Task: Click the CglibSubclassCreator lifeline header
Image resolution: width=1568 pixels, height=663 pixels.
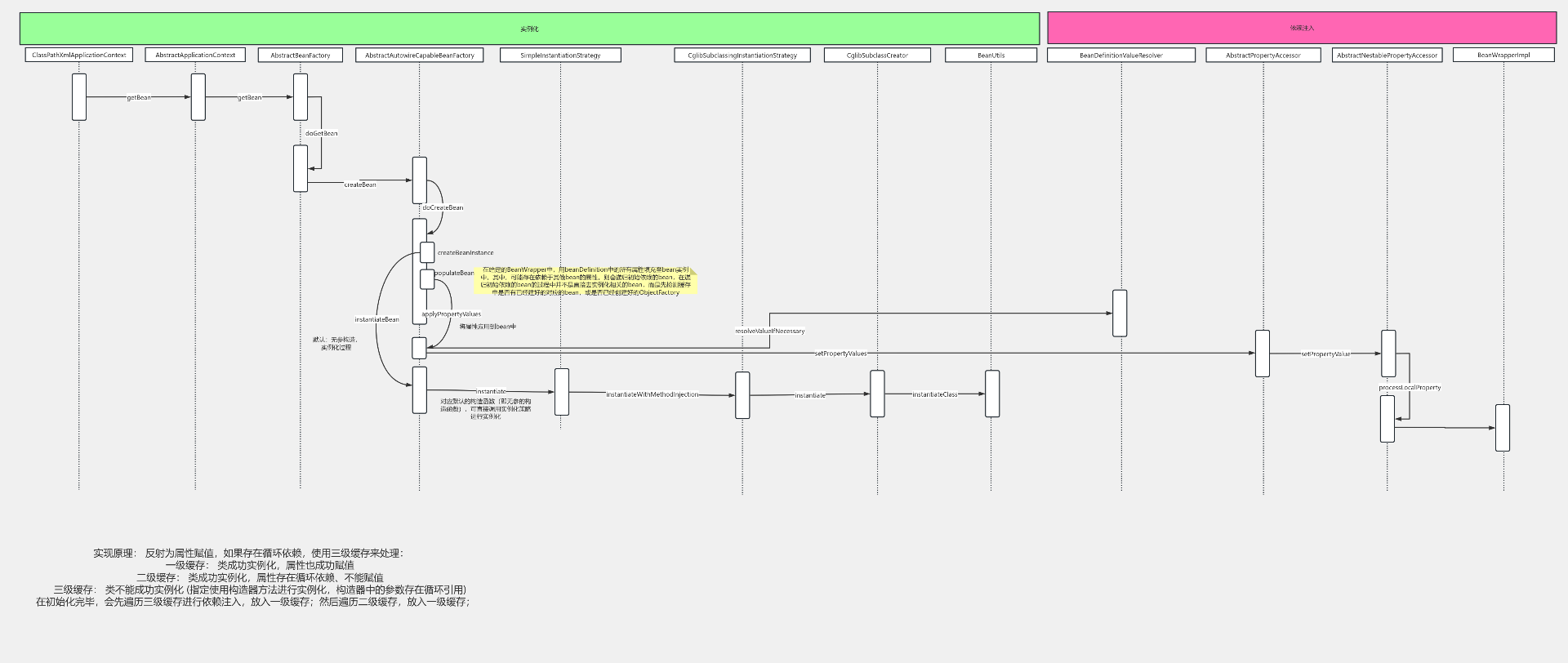Action: [x=877, y=56]
